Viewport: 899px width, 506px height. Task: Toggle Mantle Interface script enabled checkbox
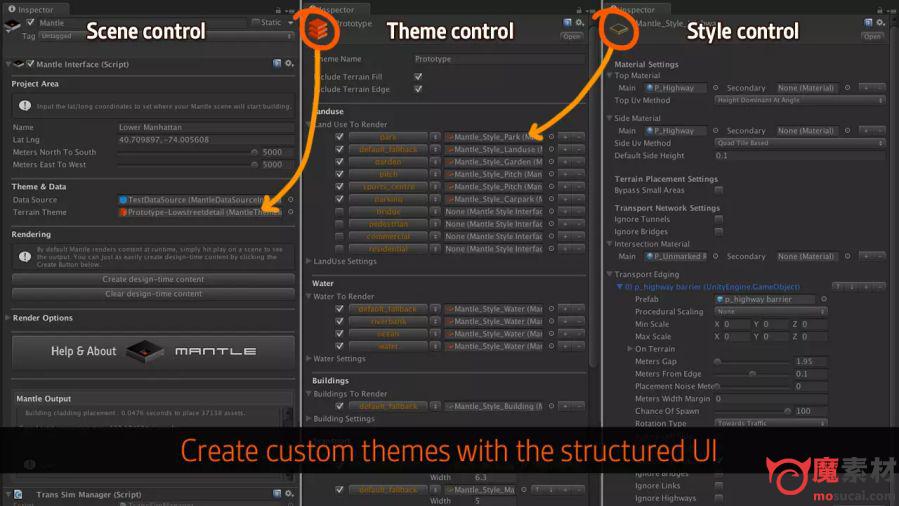(30, 64)
